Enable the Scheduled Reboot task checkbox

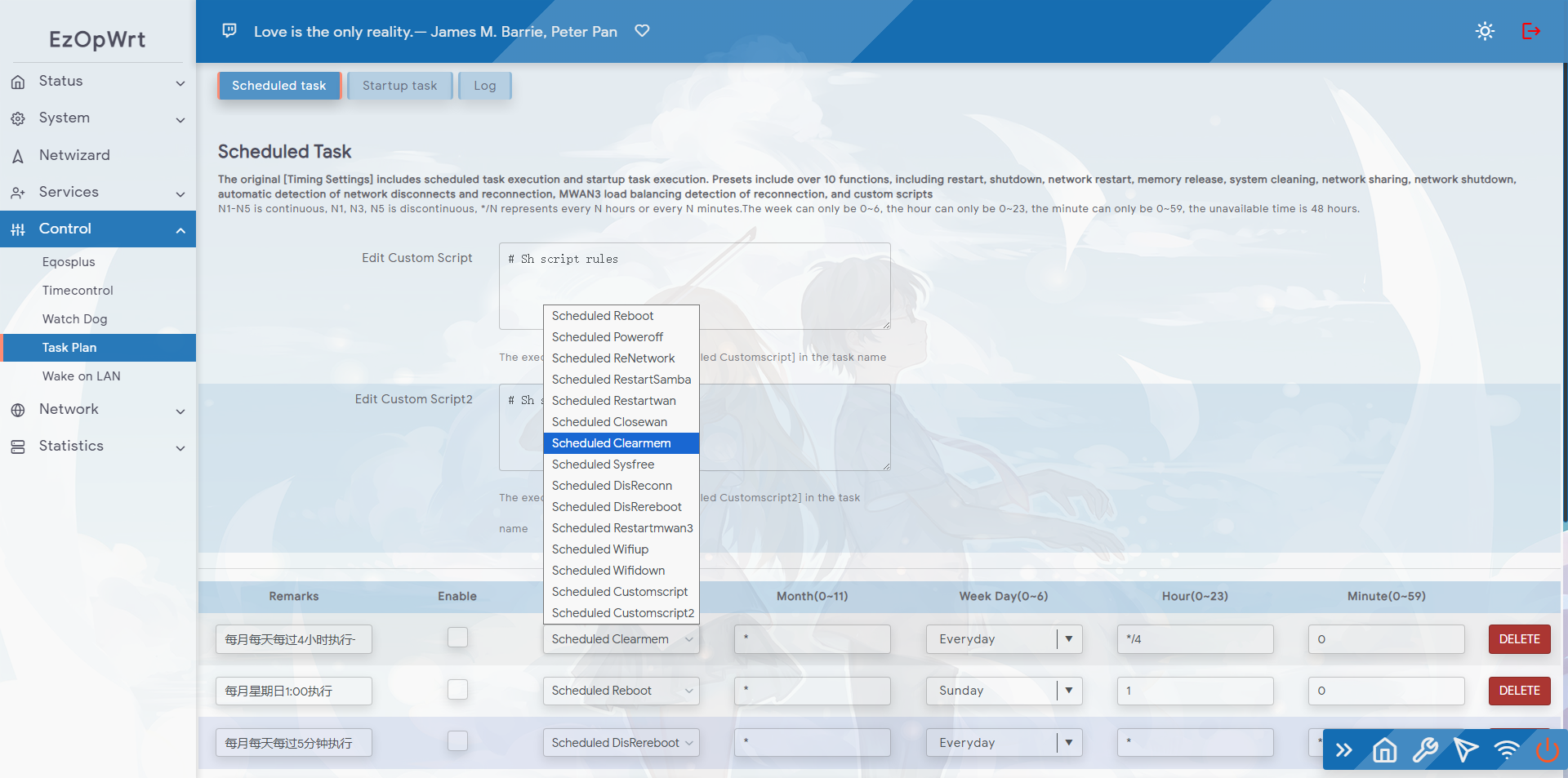tap(457, 690)
